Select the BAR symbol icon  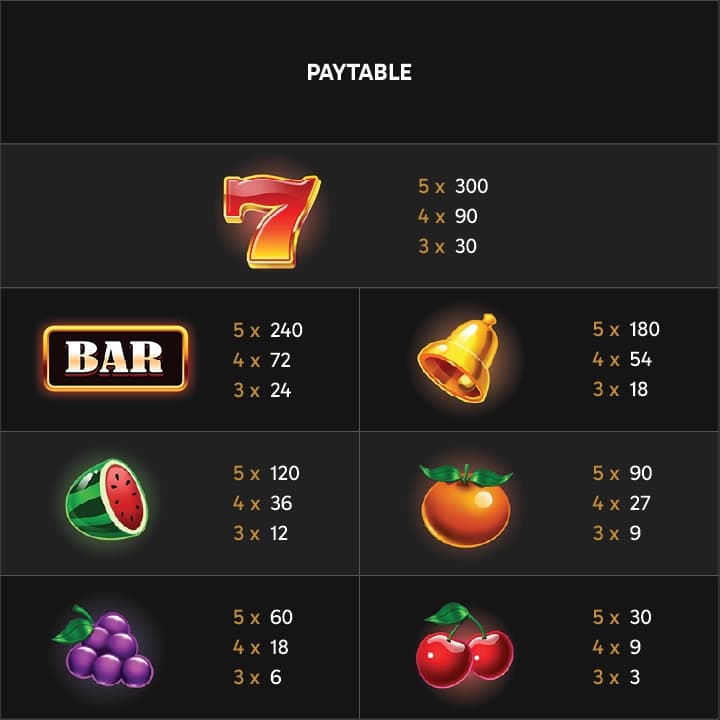pyautogui.click(x=116, y=358)
